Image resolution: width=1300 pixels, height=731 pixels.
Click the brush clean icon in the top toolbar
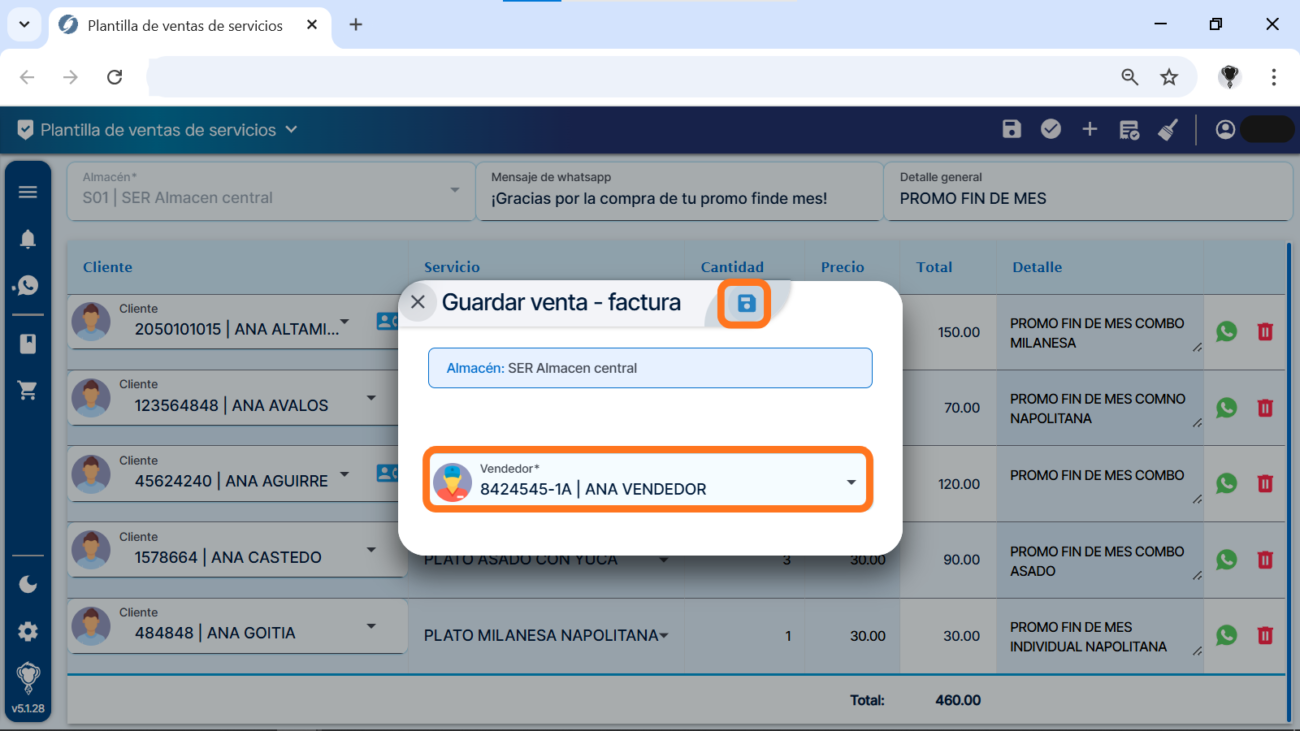(1168, 130)
